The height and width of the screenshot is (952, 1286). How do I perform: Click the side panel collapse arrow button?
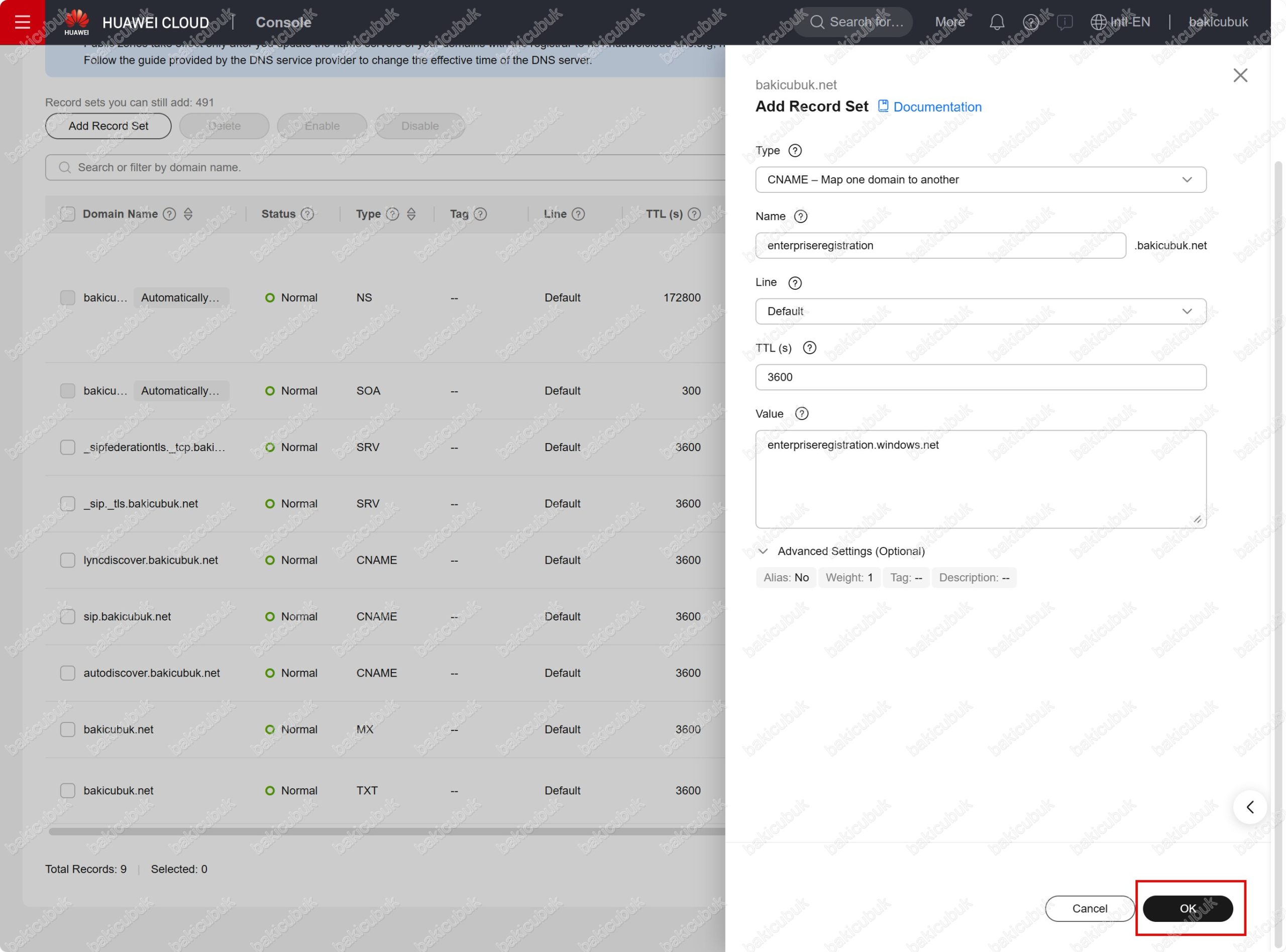coord(1249,807)
